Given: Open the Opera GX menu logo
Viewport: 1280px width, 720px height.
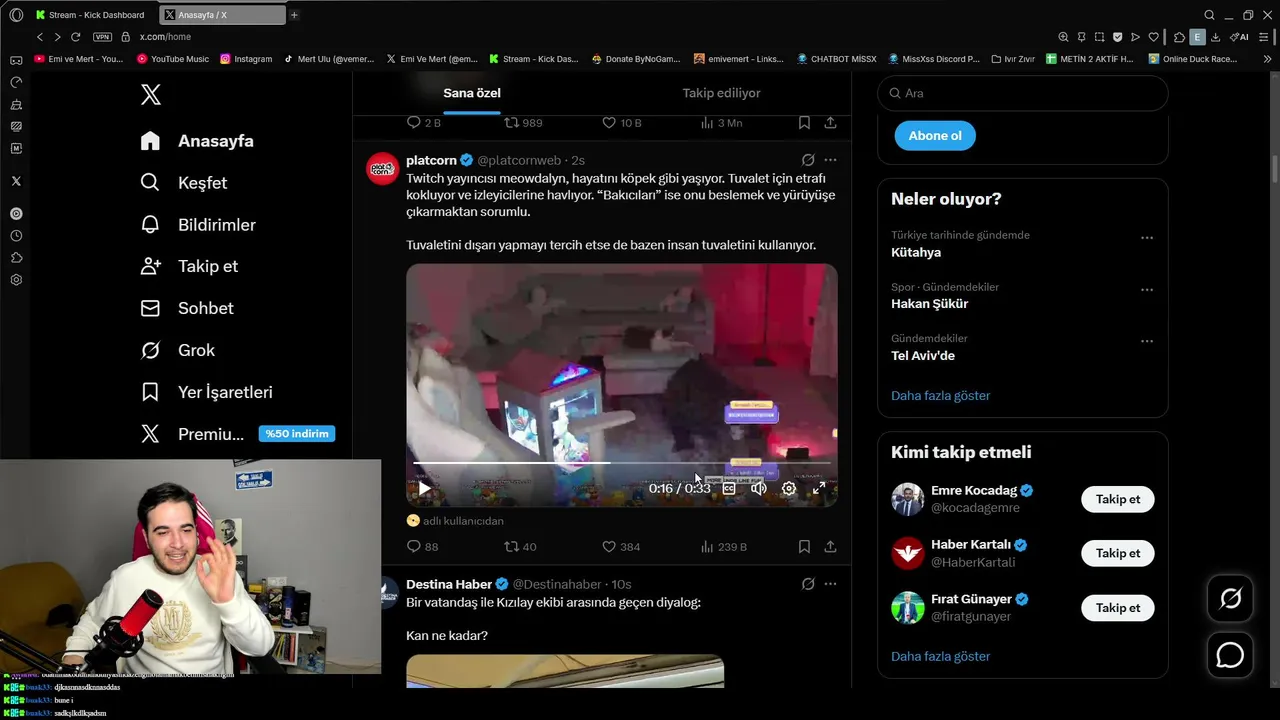Looking at the screenshot, I should (16, 15).
